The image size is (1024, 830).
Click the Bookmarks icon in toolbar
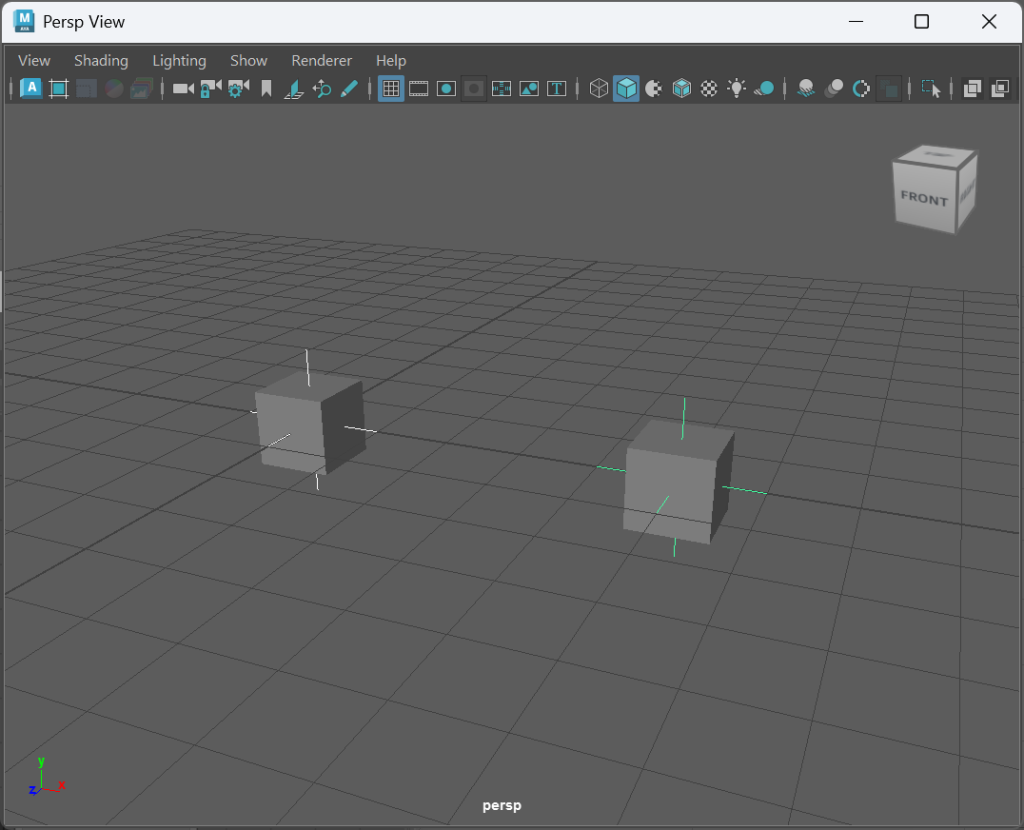(x=266, y=89)
